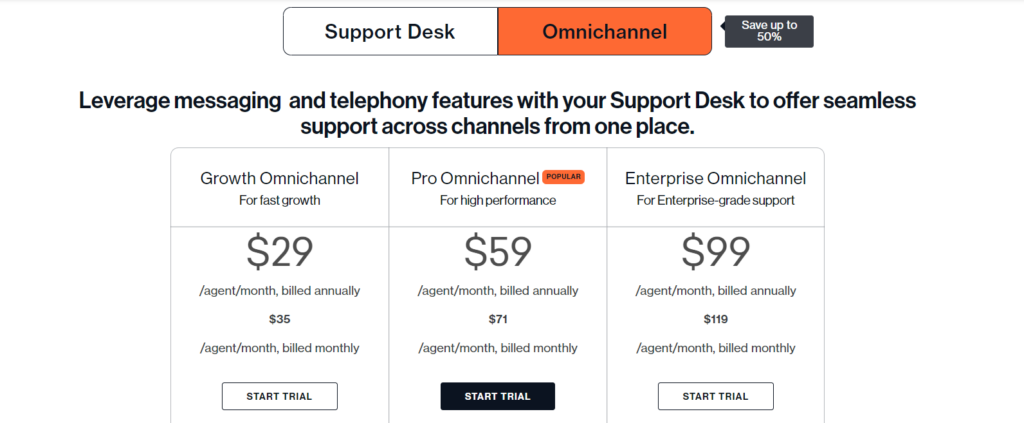
Task: Start trial for Growth Omnichannel plan
Action: pyautogui.click(x=279, y=396)
